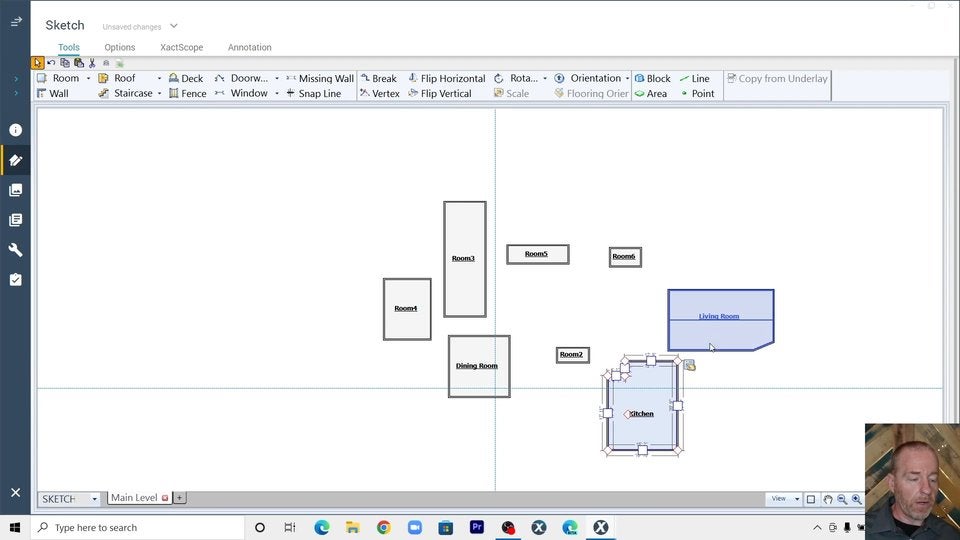This screenshot has height=540, width=960.
Task: Switch to the Options tab
Action: [x=119, y=47]
